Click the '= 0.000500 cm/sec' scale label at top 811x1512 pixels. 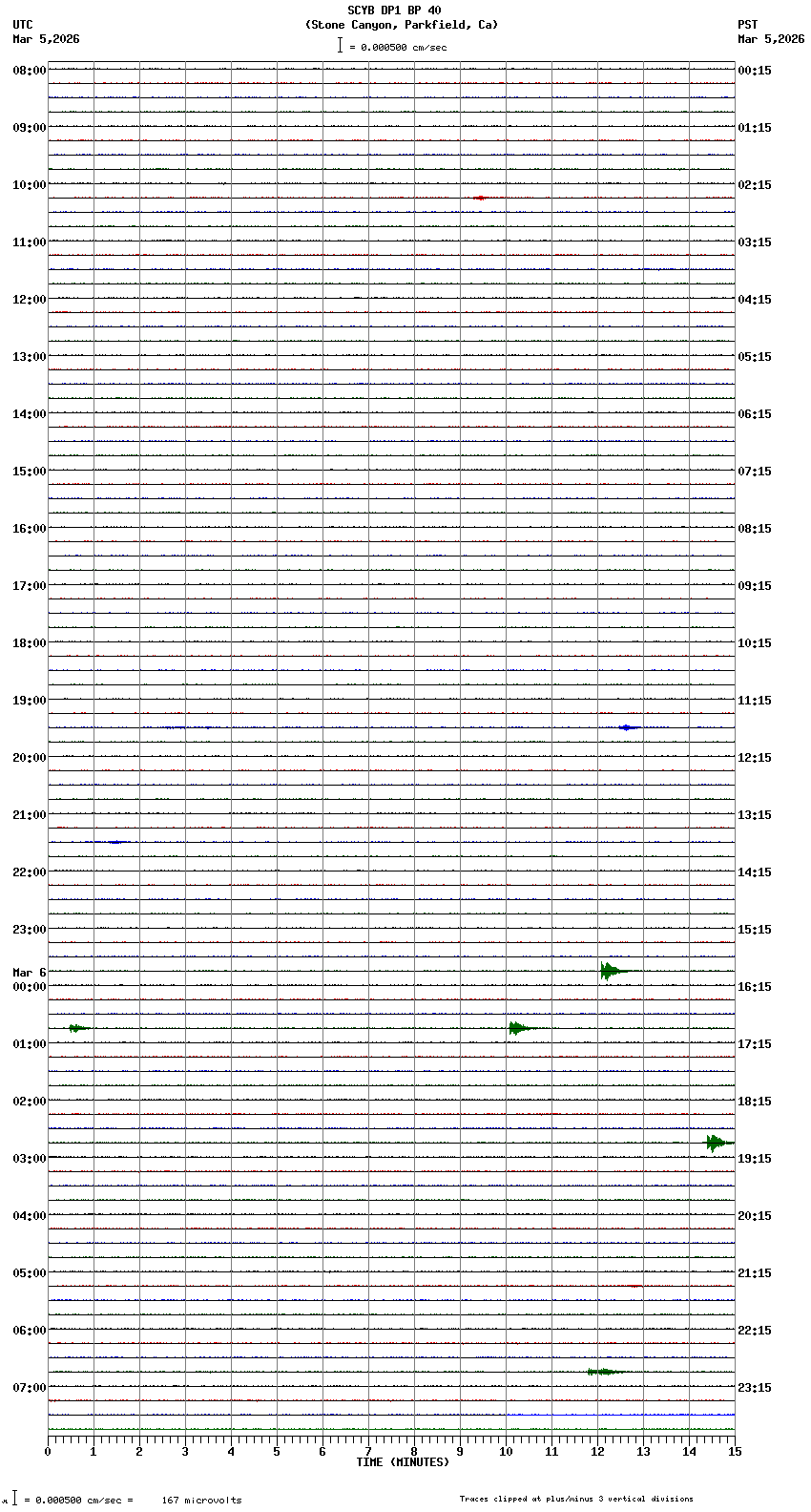[x=398, y=47]
